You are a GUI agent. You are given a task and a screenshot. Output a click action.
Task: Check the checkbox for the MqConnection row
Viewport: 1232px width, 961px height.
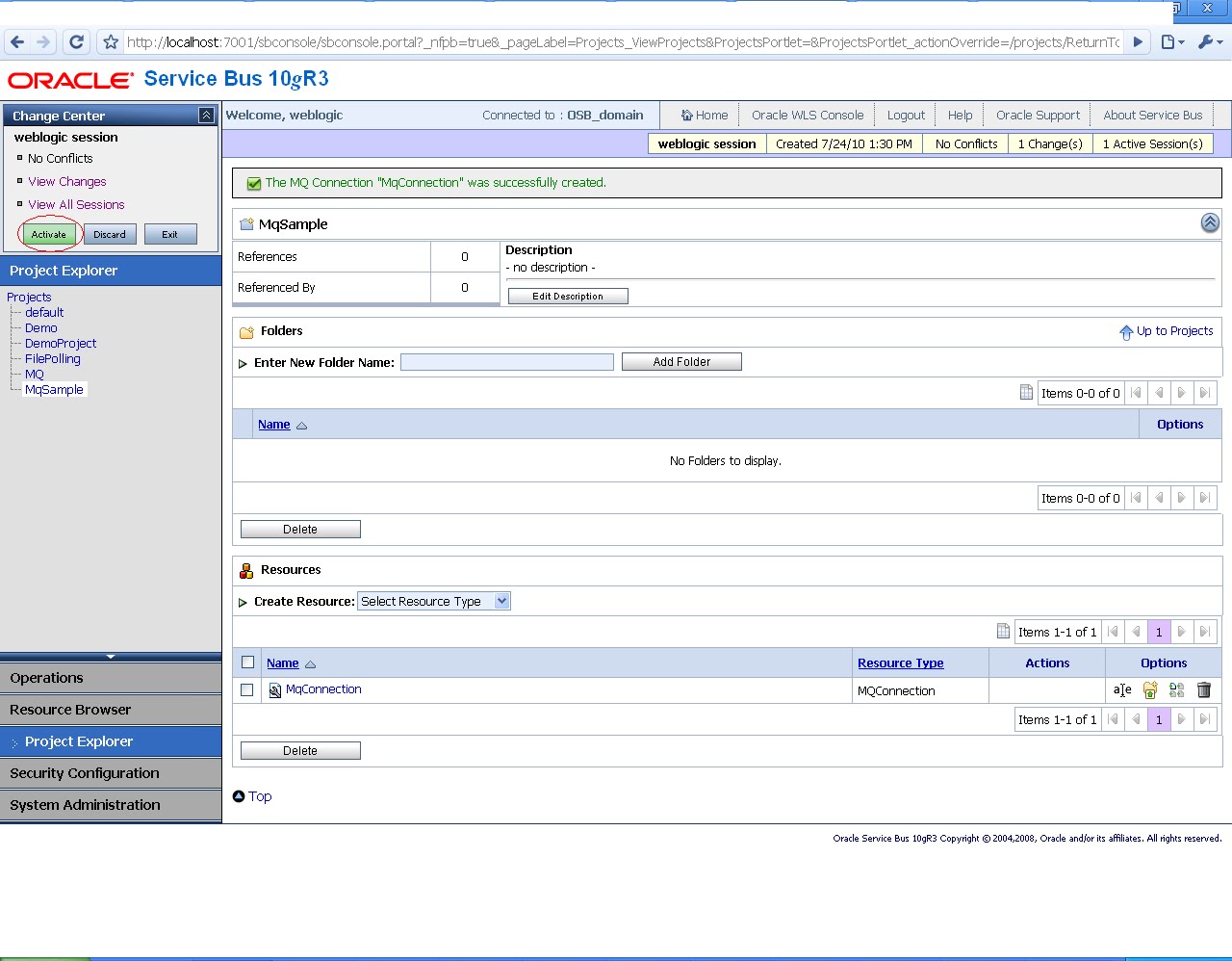click(x=247, y=690)
